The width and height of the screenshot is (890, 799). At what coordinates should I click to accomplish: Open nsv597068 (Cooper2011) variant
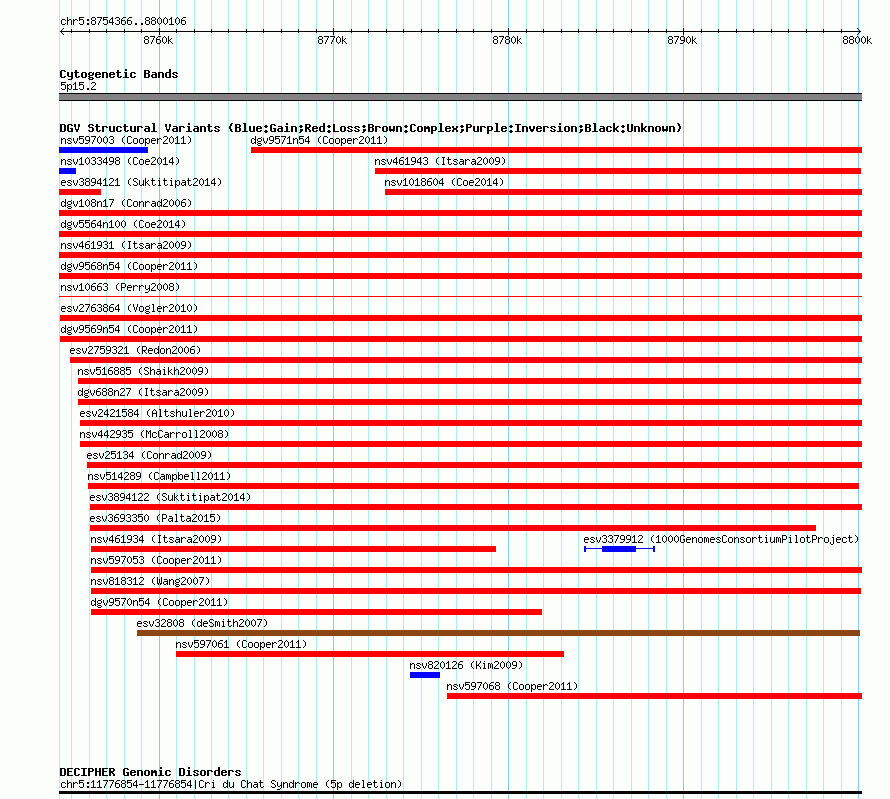[512, 686]
